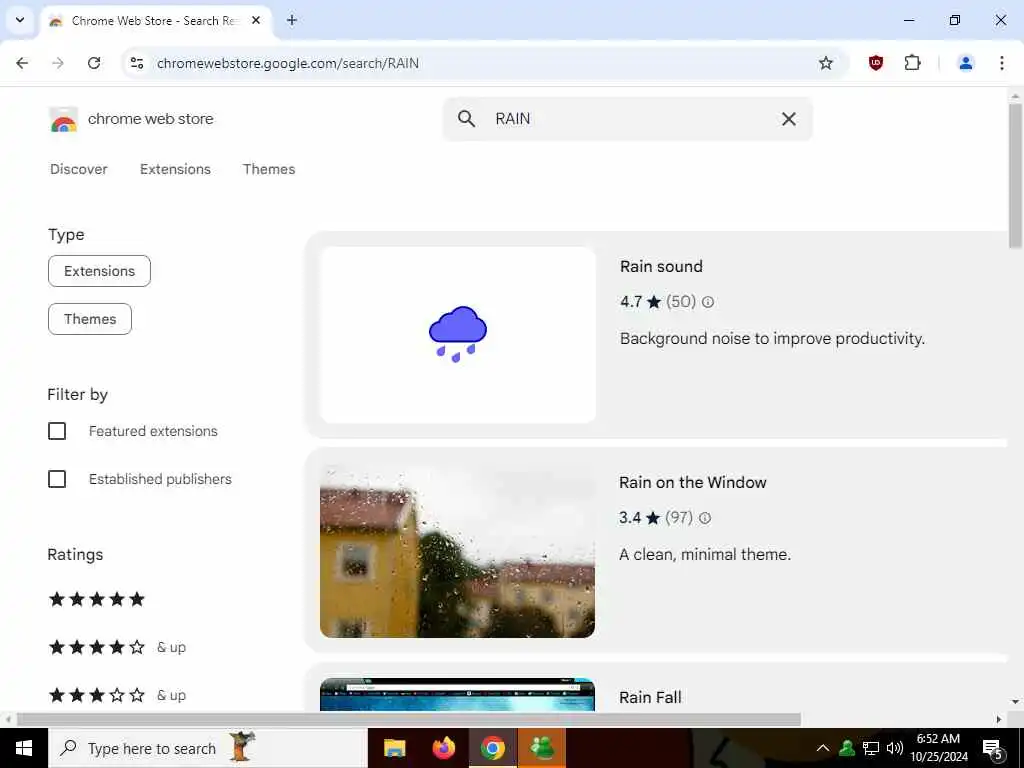Show hidden system tray icons
Viewport: 1024px width, 768px height.
click(823, 748)
